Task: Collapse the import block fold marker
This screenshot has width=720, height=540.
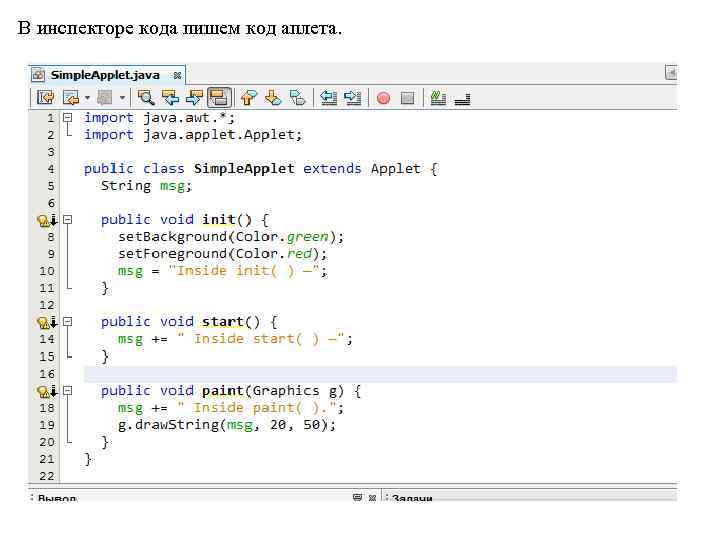Action: [x=67, y=117]
